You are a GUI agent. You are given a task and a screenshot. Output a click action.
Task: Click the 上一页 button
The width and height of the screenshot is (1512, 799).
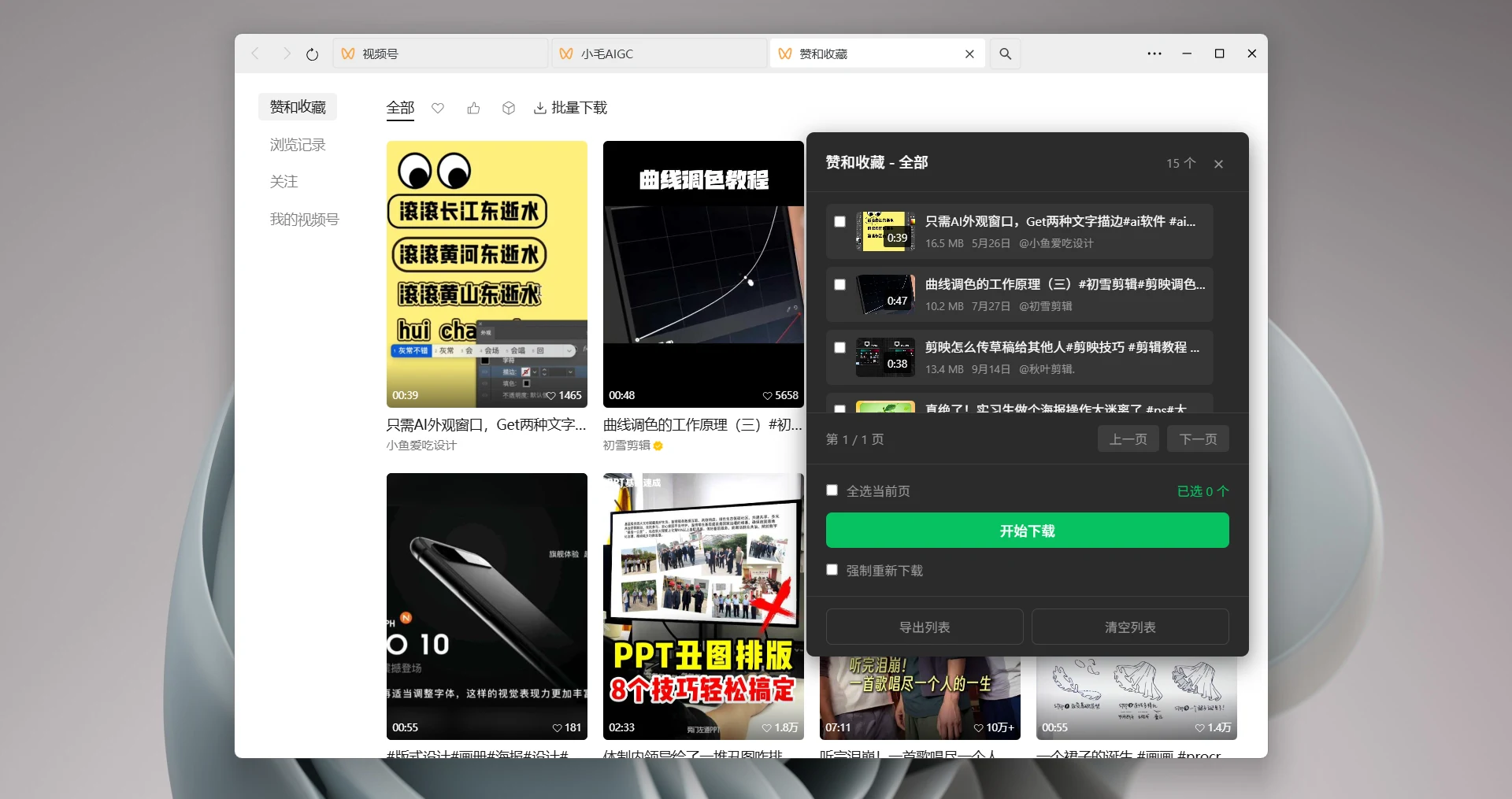[x=1128, y=439]
